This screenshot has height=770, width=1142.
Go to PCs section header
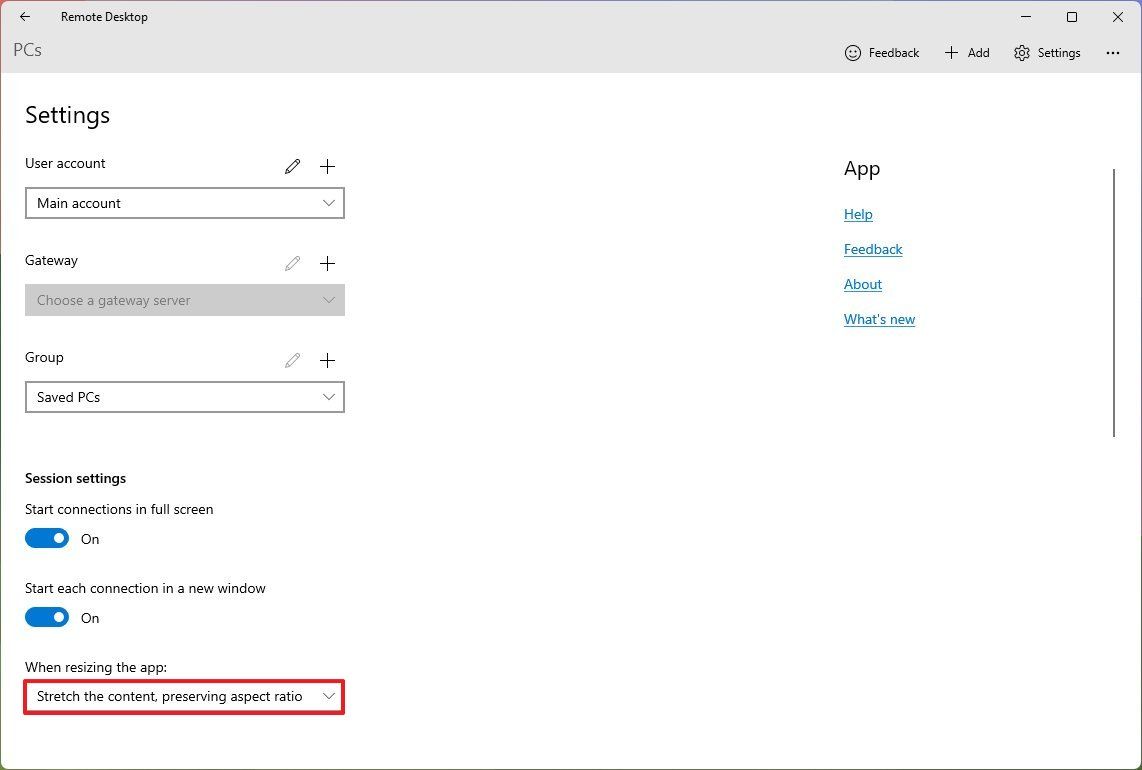pos(28,50)
